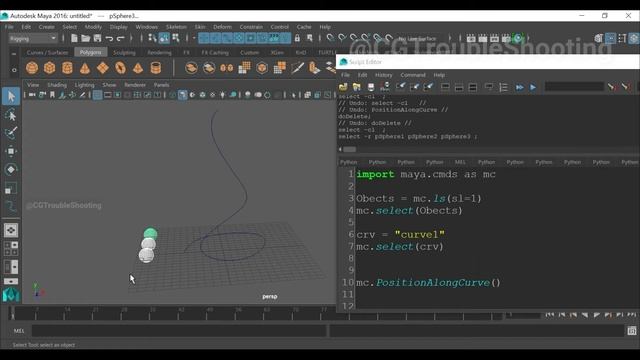640x360 pixels.
Task: Toggle smooth shade all in viewport toolbar
Action: pos(182,95)
